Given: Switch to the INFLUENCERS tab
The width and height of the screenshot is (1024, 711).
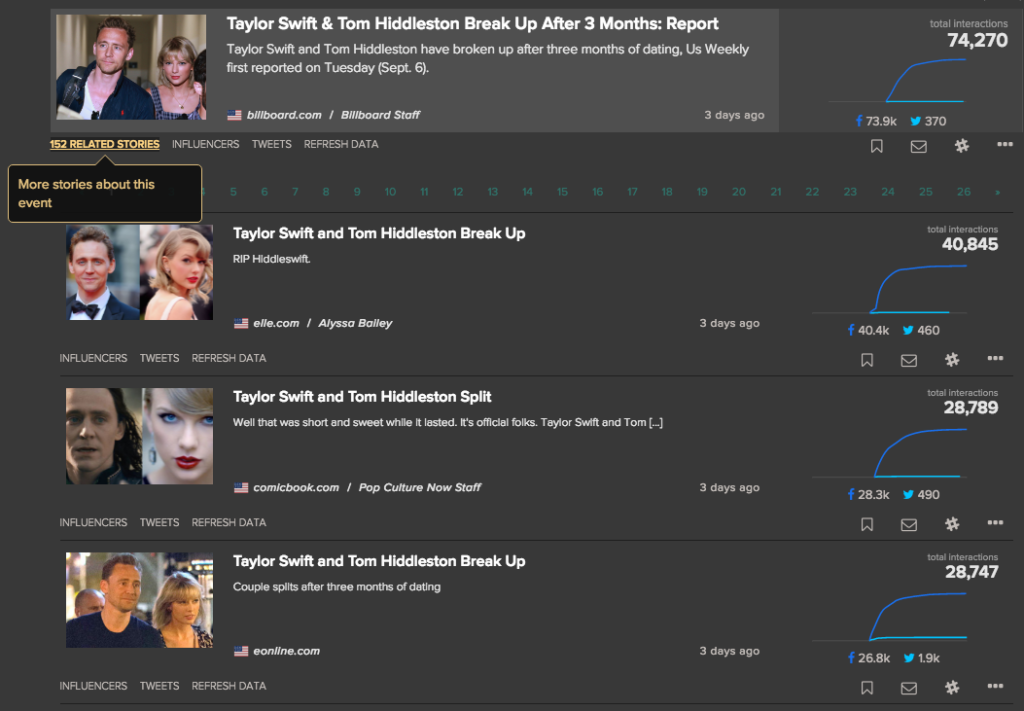Looking at the screenshot, I should [205, 144].
